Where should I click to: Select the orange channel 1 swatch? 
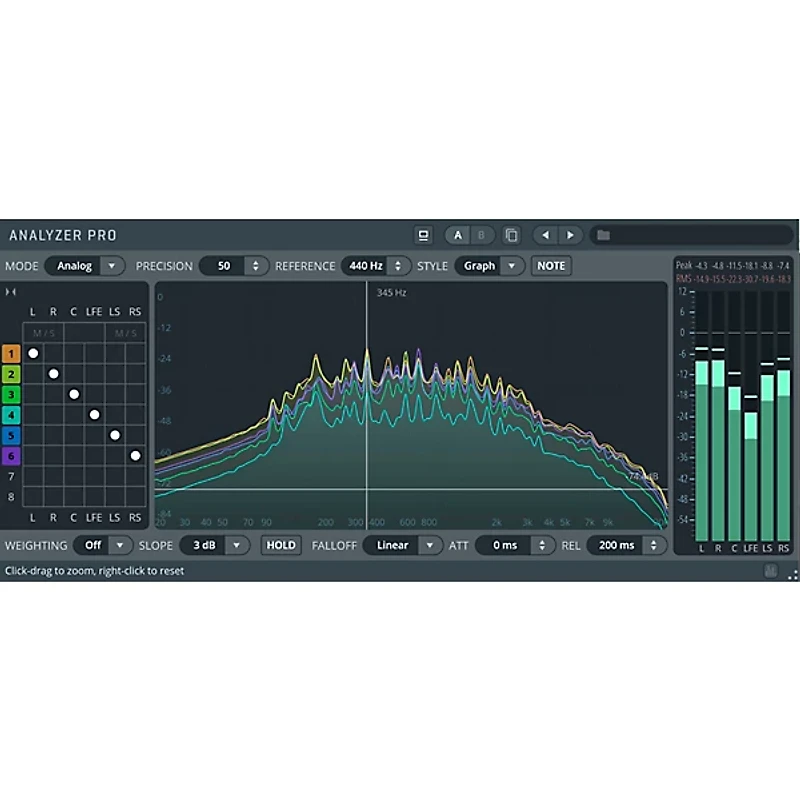pyautogui.click(x=11, y=353)
